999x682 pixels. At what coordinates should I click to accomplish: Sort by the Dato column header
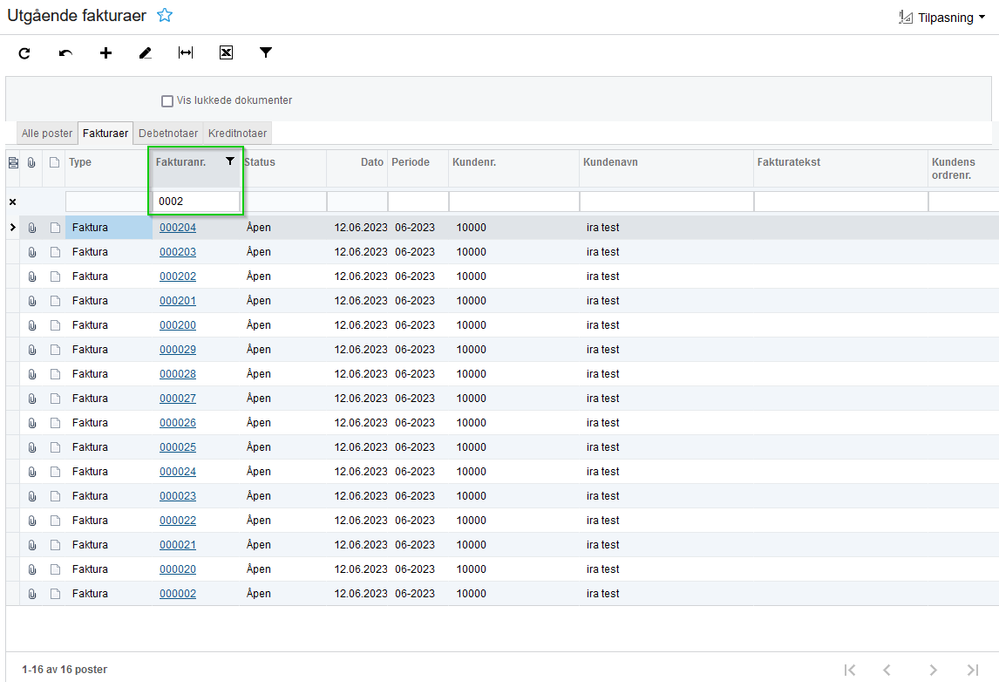357,169
